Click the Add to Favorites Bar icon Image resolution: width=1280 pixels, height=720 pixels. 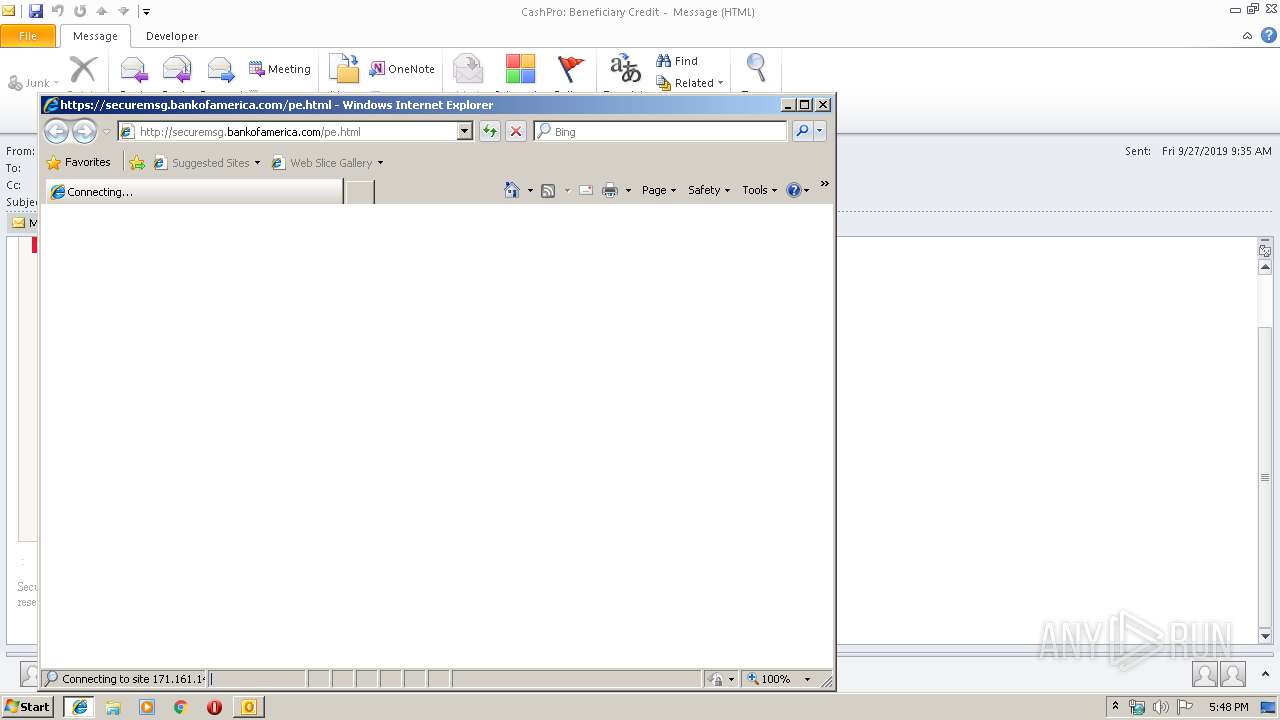[137, 163]
